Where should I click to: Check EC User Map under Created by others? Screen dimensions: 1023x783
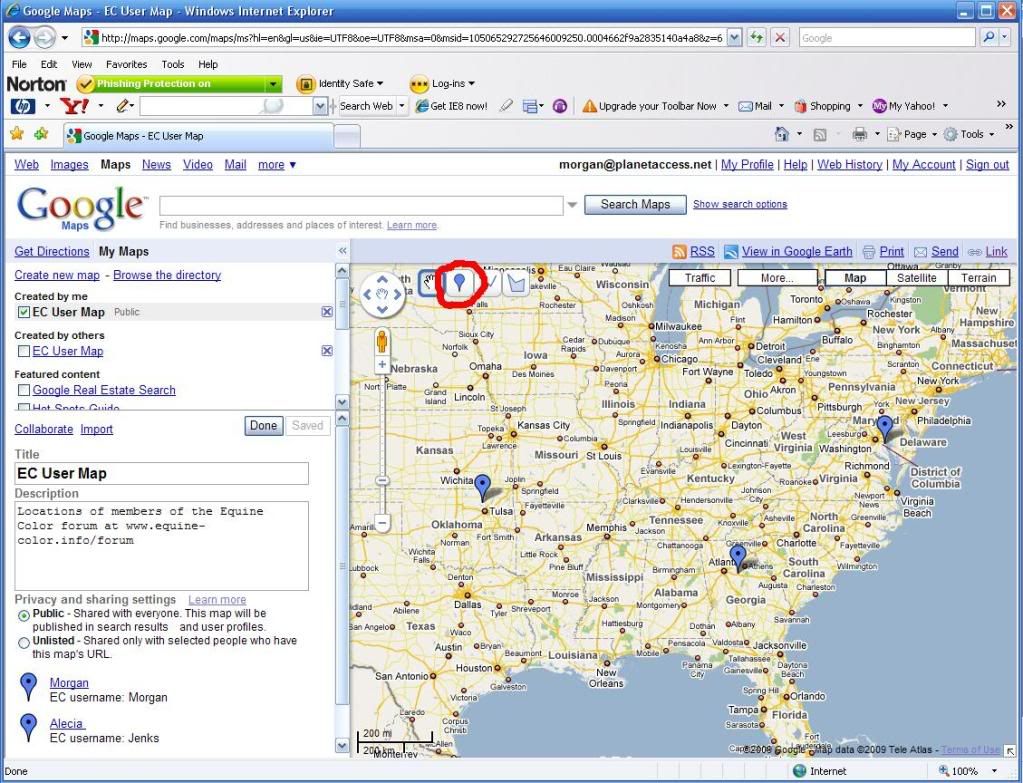click(x=24, y=351)
